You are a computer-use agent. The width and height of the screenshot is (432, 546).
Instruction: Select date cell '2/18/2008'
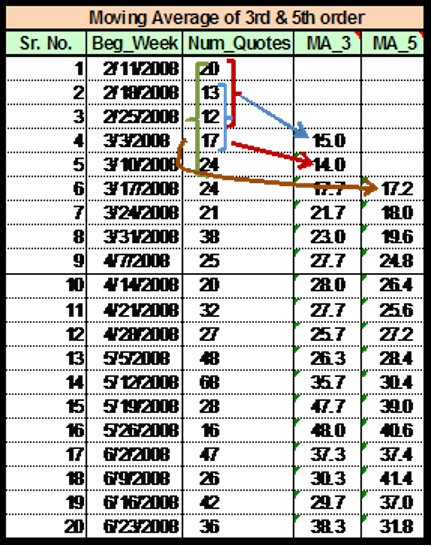(x=134, y=93)
